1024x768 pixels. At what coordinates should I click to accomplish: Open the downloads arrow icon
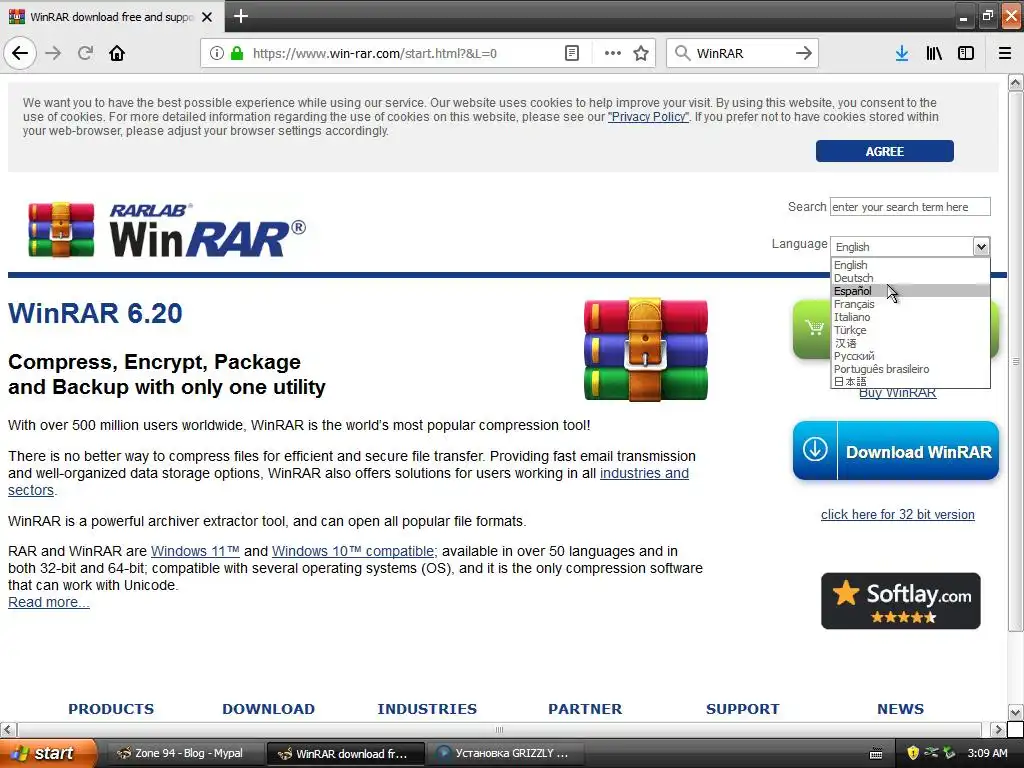pos(902,53)
